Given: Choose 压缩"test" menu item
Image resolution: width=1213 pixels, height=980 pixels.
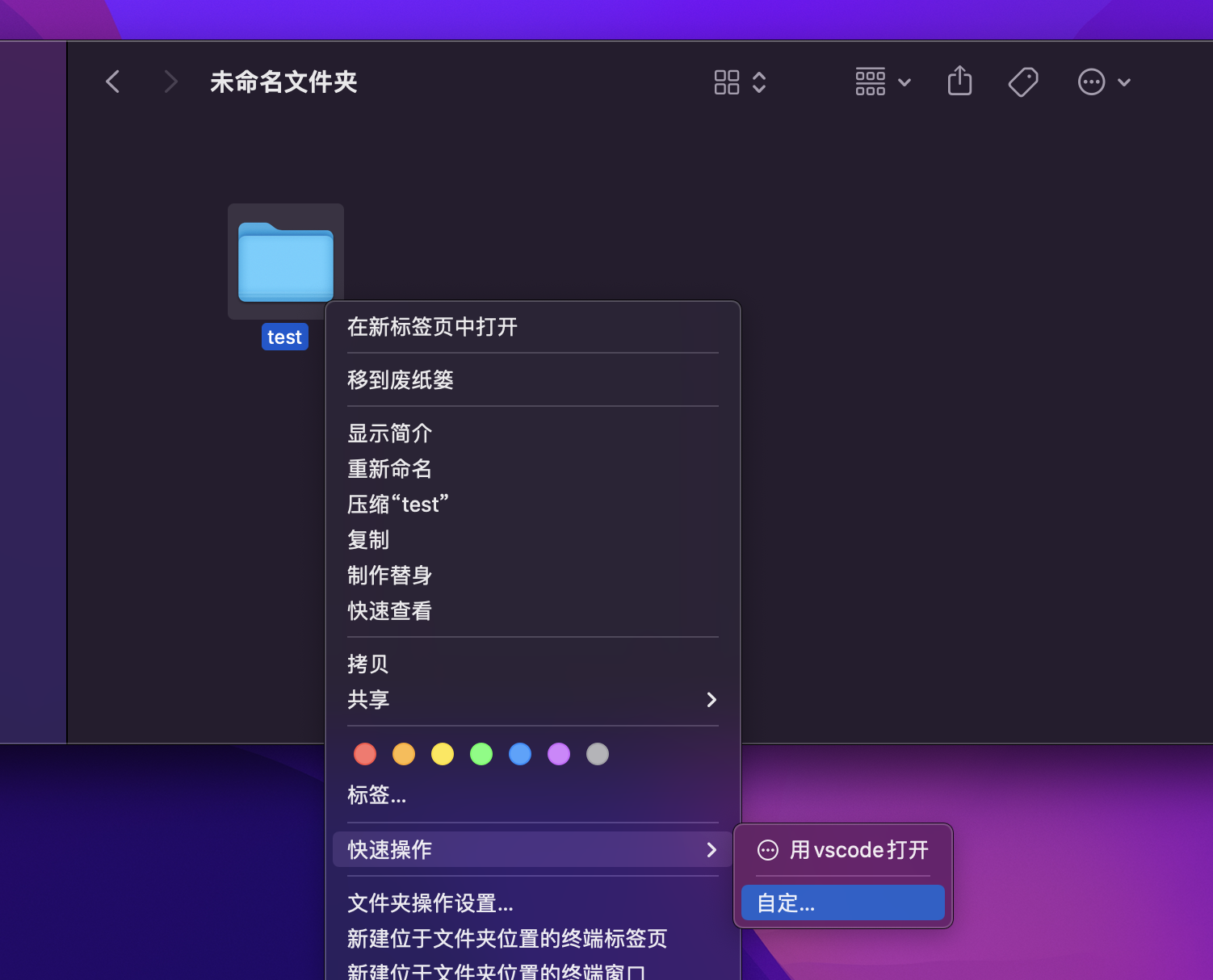Looking at the screenshot, I should [x=532, y=505].
